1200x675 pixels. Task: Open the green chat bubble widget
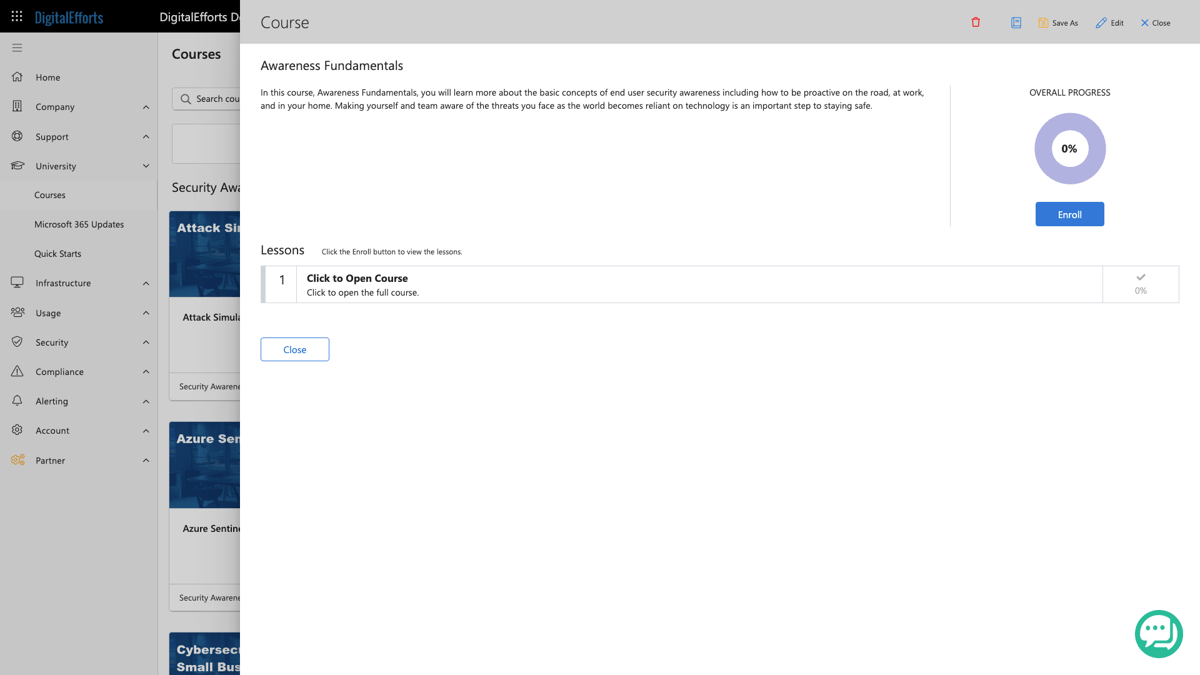click(x=1158, y=633)
